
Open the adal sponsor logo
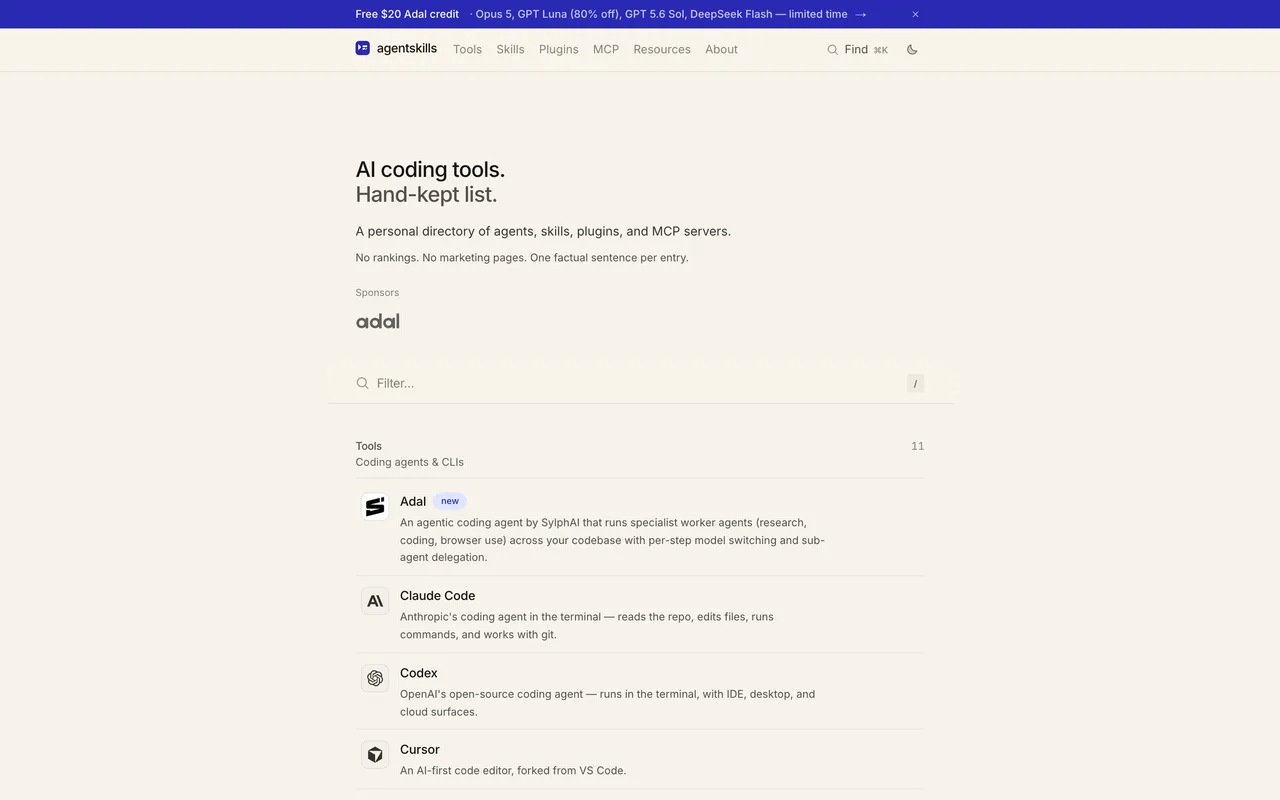(378, 321)
